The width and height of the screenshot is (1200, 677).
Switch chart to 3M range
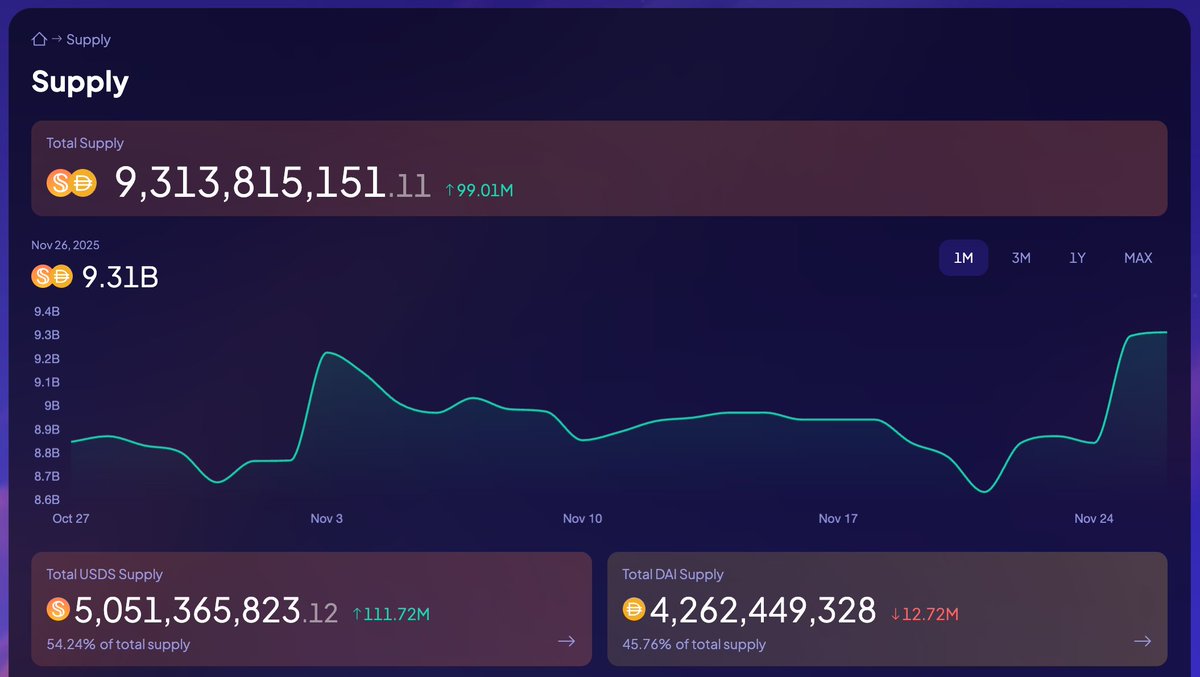pyautogui.click(x=1021, y=258)
